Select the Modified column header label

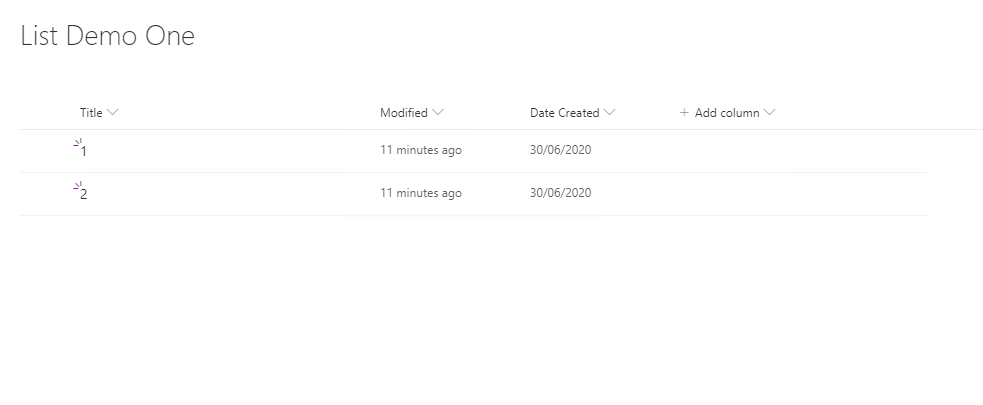click(404, 113)
